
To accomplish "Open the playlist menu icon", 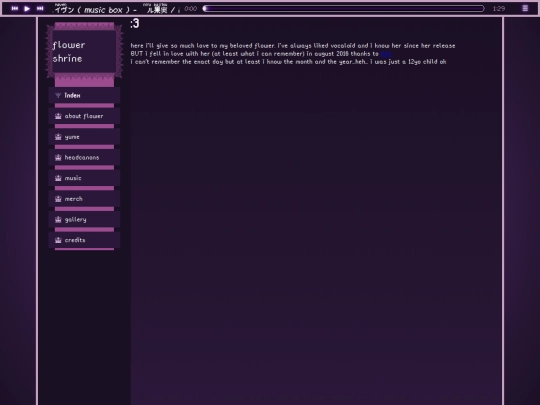I will (x=525, y=8).
